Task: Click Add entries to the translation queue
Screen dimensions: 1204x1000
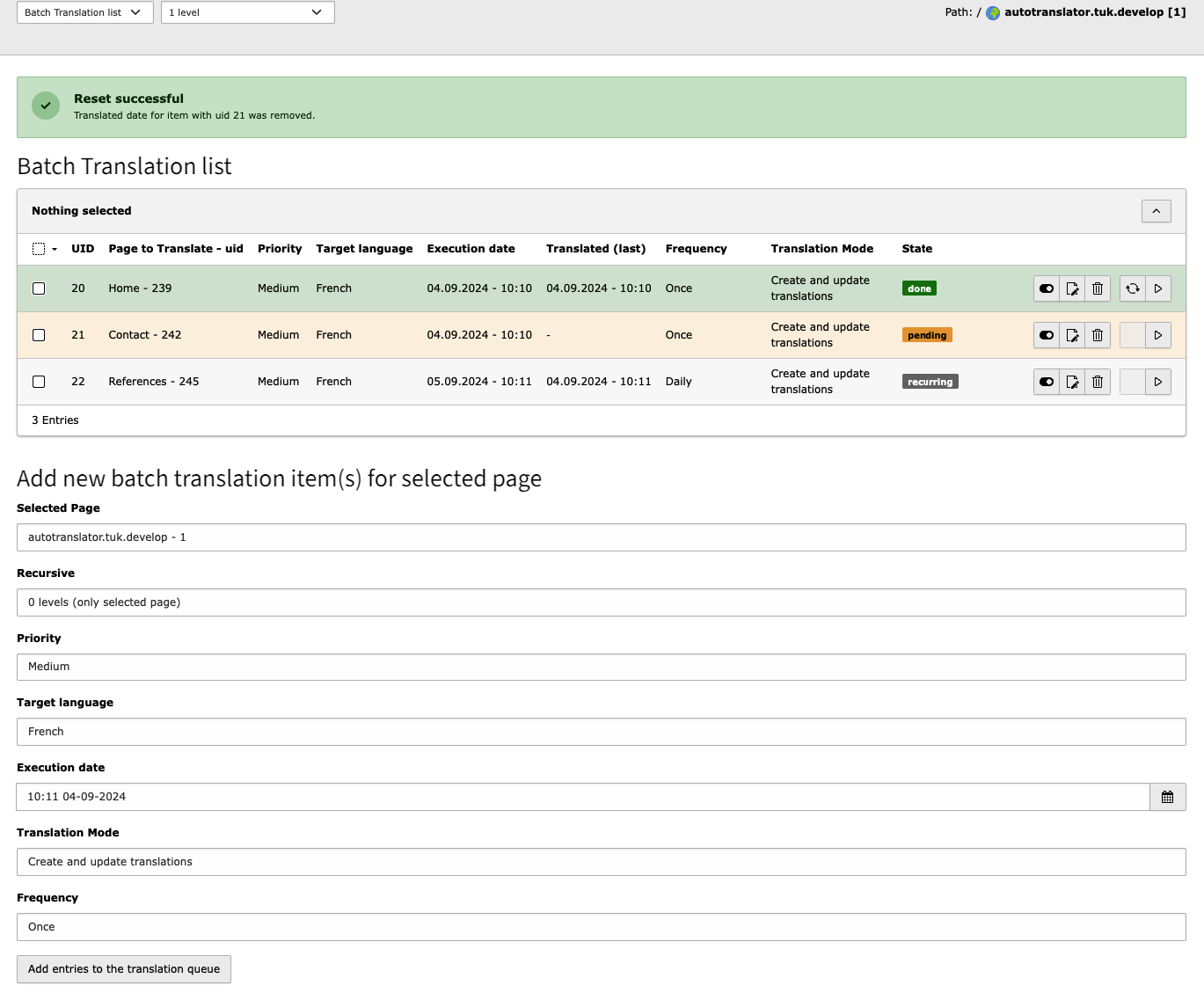Action: coord(124,969)
